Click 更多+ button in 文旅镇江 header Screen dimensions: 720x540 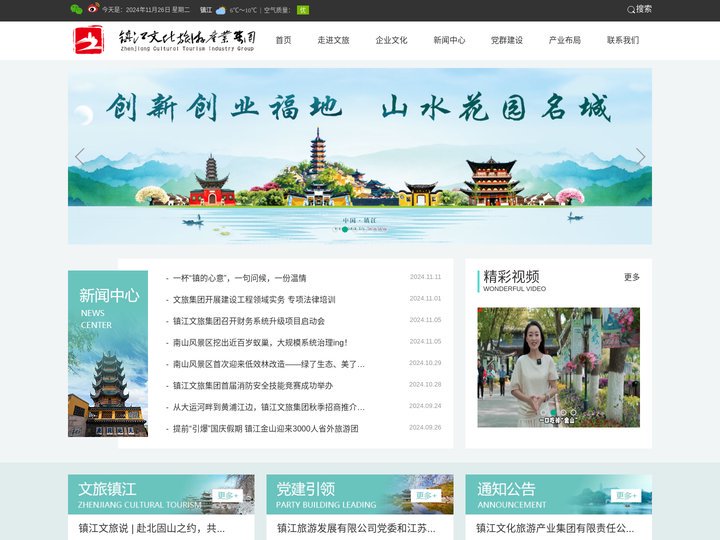228,495
